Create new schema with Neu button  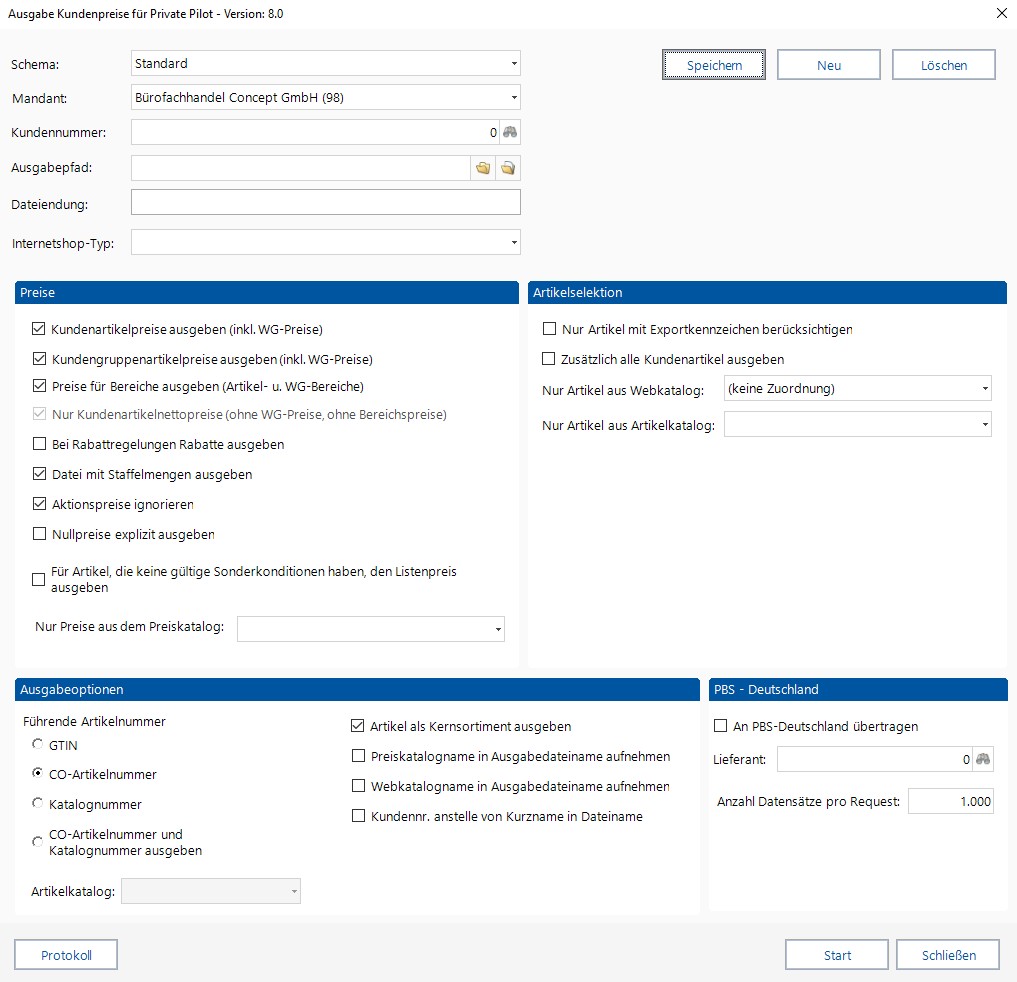(829, 65)
